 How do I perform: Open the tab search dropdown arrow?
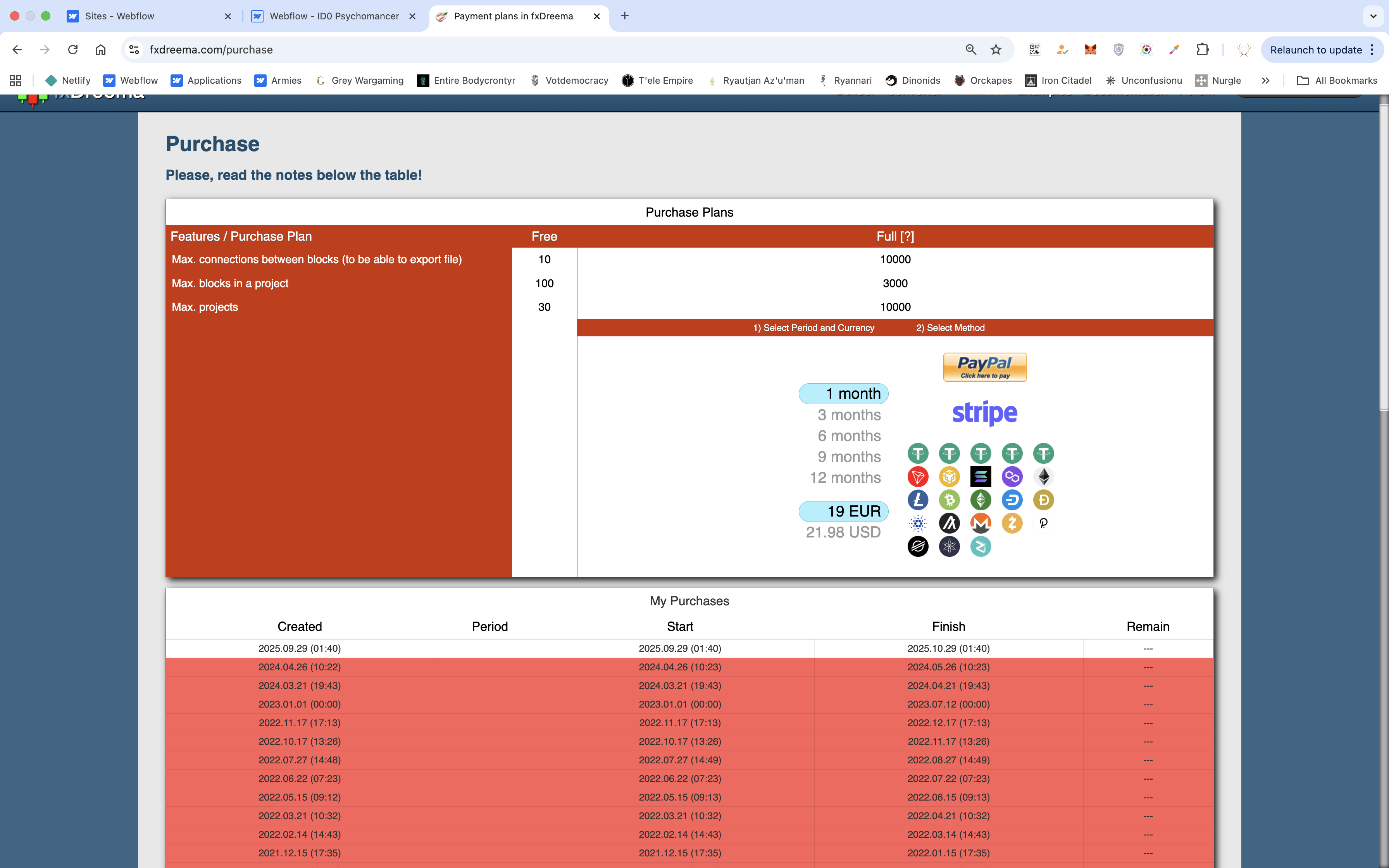click(1373, 16)
